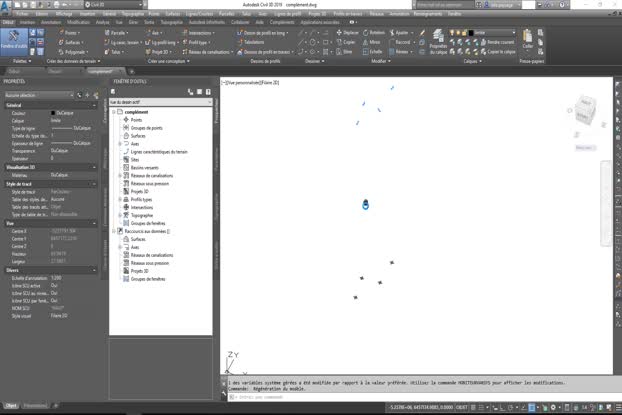Image resolution: width=622 pixels, height=415 pixels.
Task: Click the Couleur DuCalque swatch in Propriétés
Action: click(x=53, y=113)
